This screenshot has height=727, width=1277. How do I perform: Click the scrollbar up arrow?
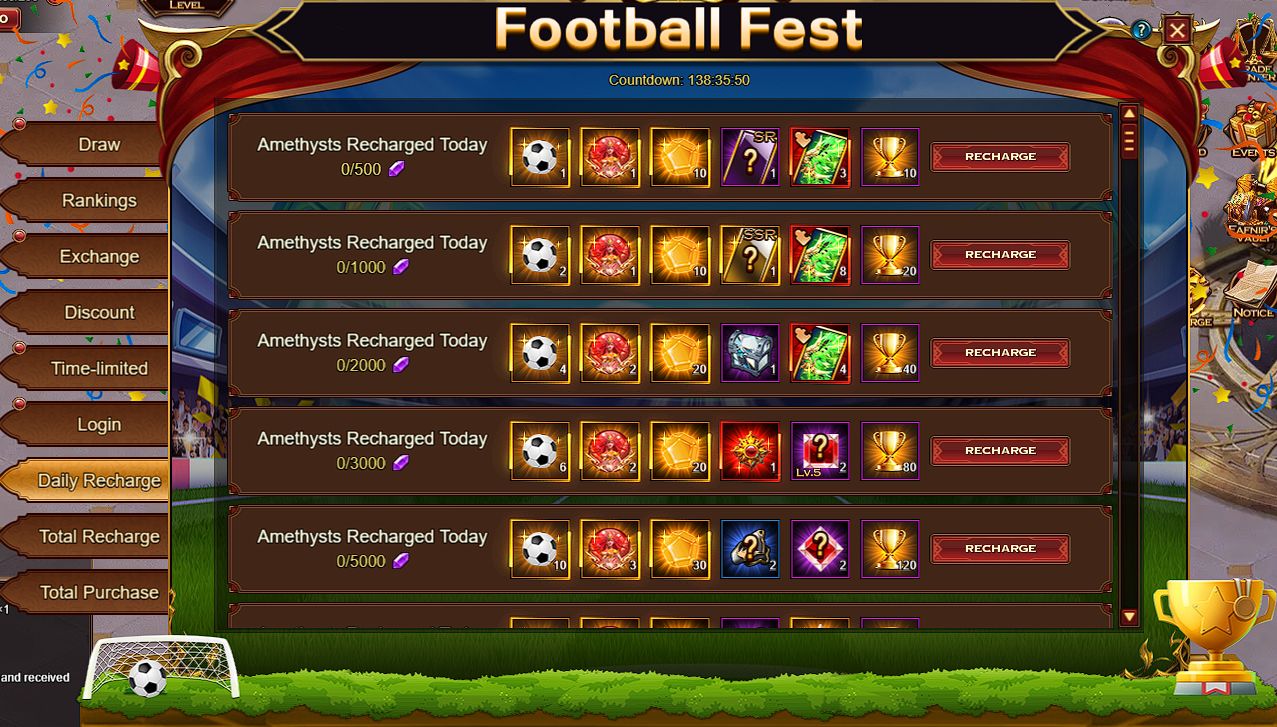pyautogui.click(x=1129, y=114)
